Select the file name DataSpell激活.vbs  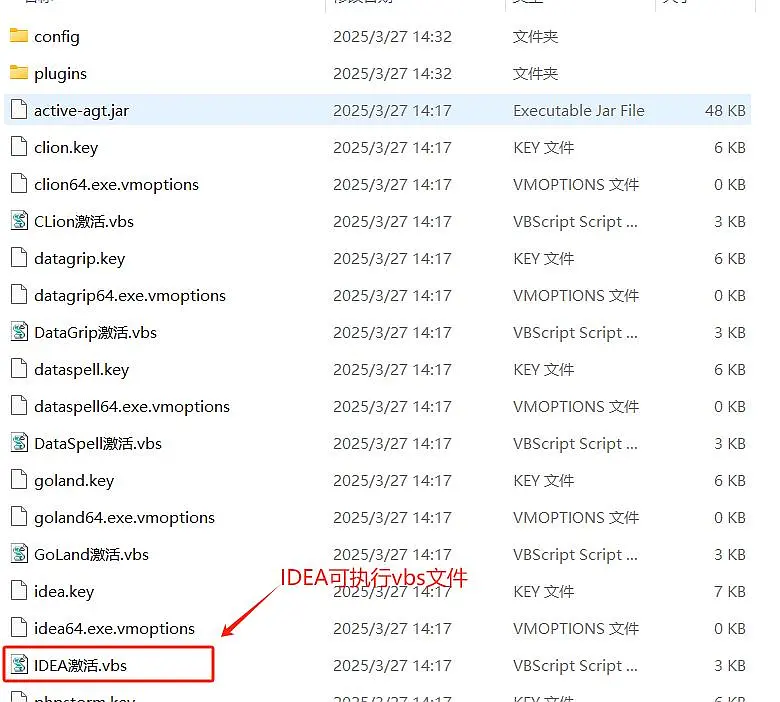coord(98,443)
